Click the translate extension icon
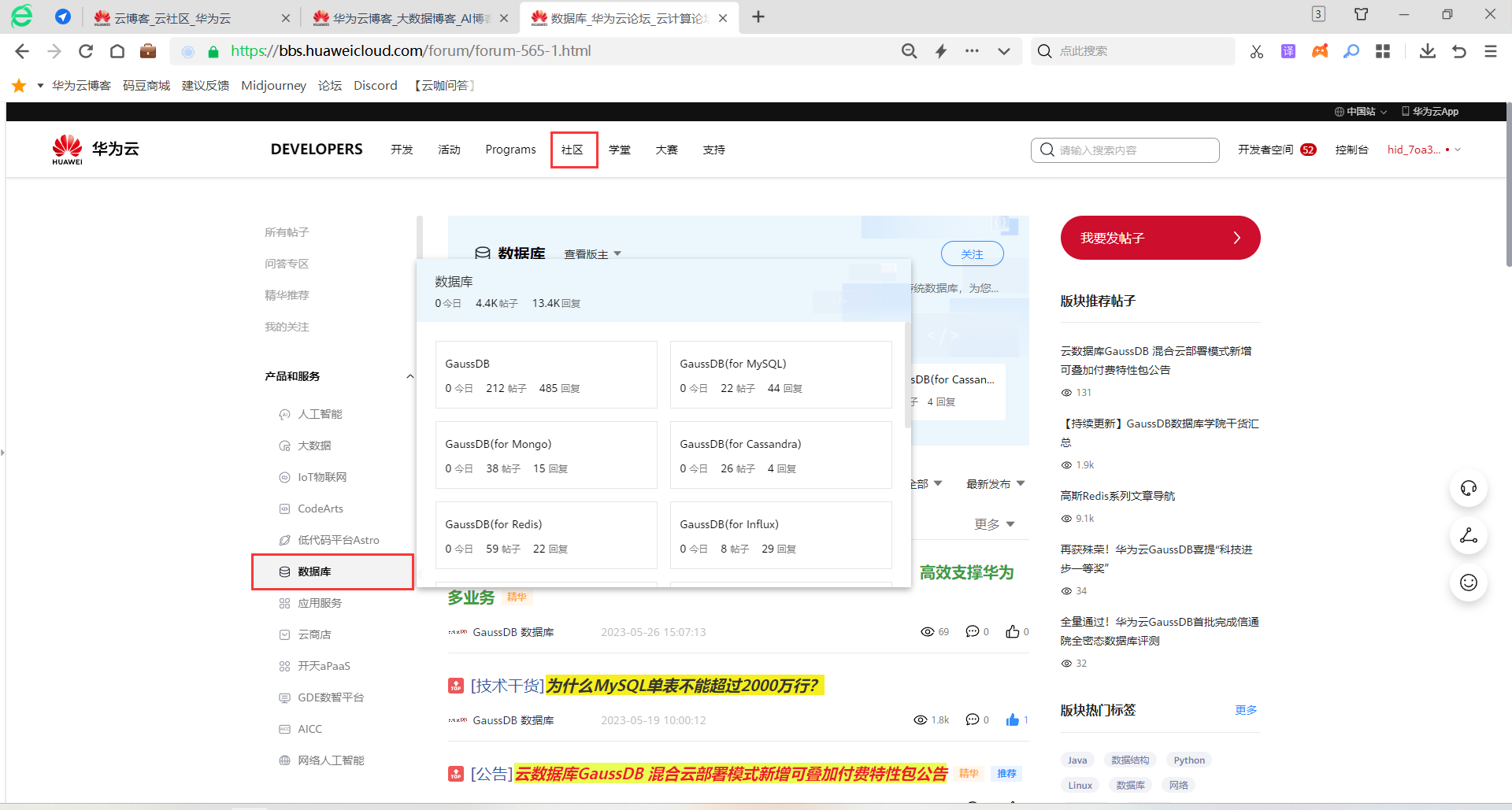The image size is (1512, 810). (1288, 51)
